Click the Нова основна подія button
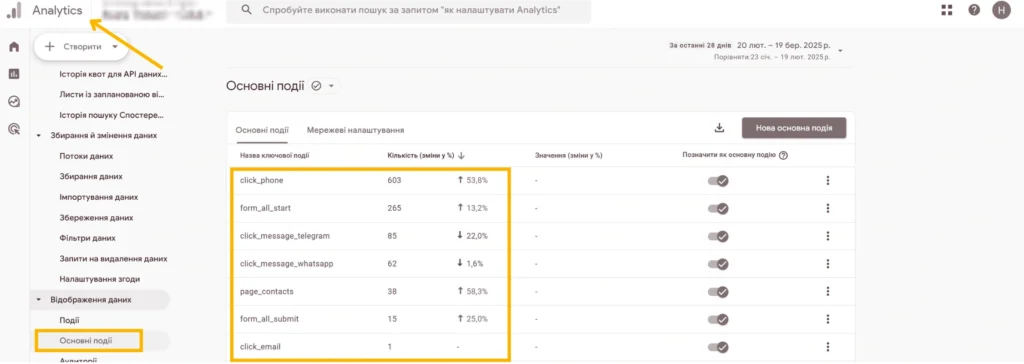Screen dimensions: 1024x364 coord(794,128)
